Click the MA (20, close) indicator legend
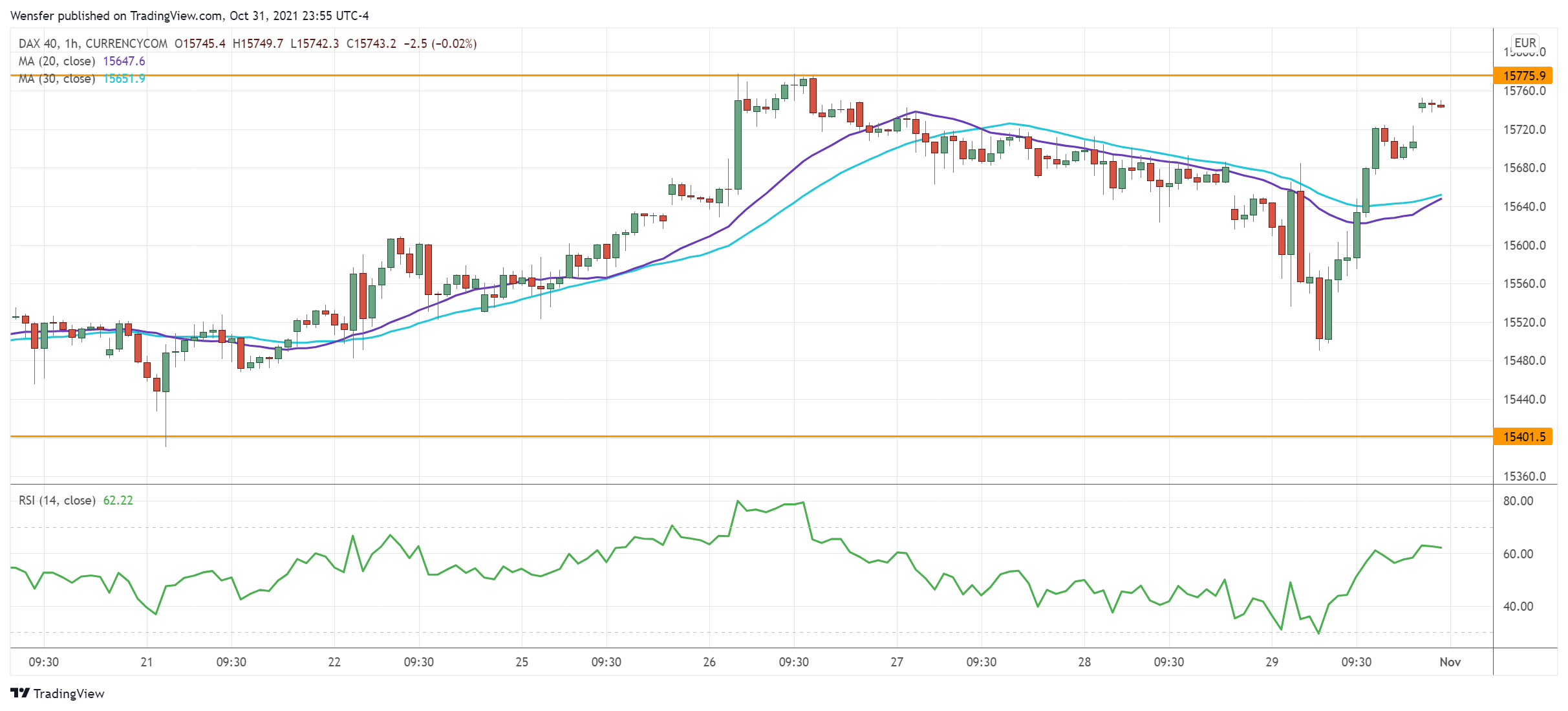Image resolution: width=1568 pixels, height=711 pixels. [x=57, y=61]
